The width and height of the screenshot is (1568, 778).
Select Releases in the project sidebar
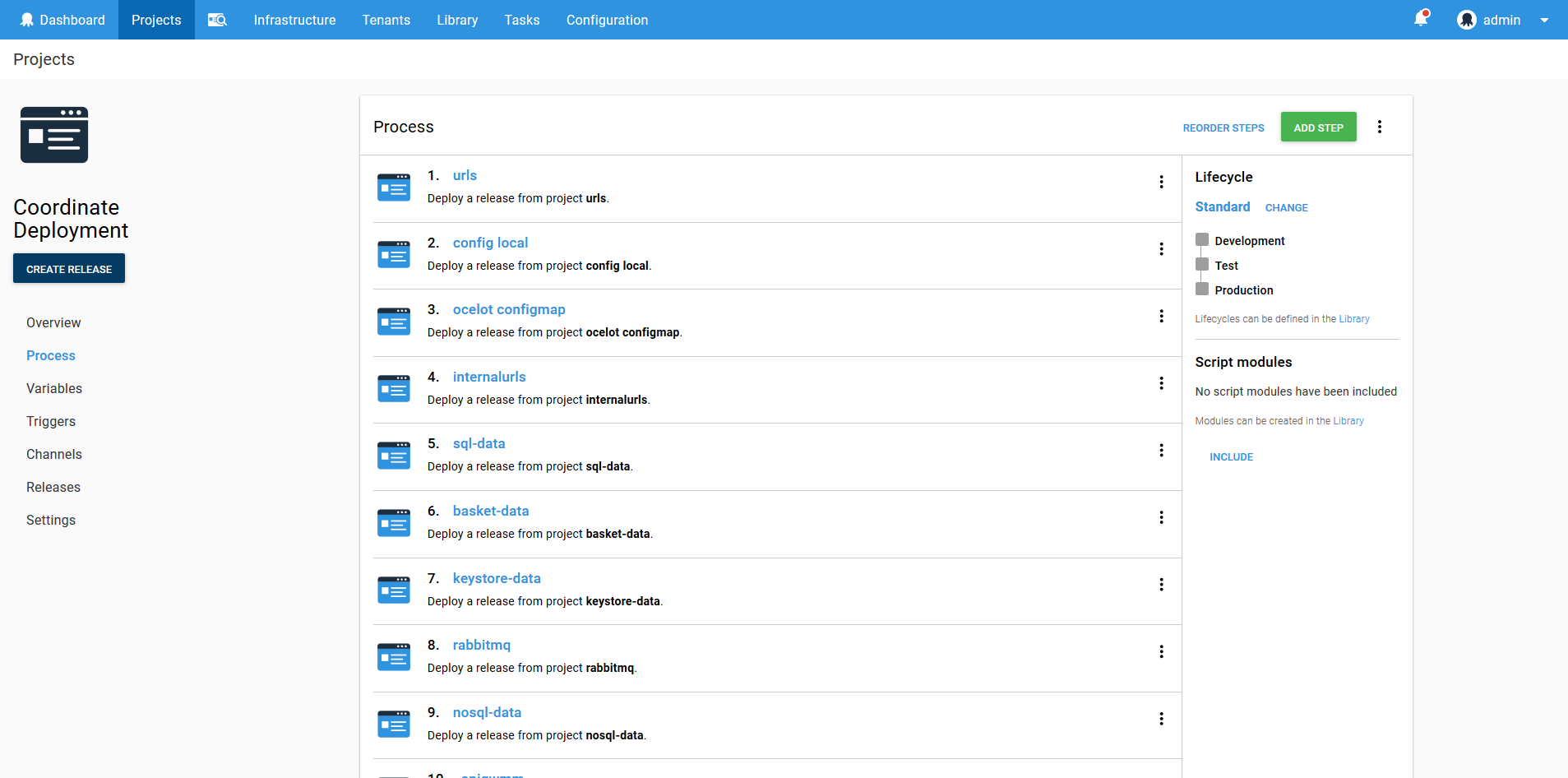(x=53, y=487)
